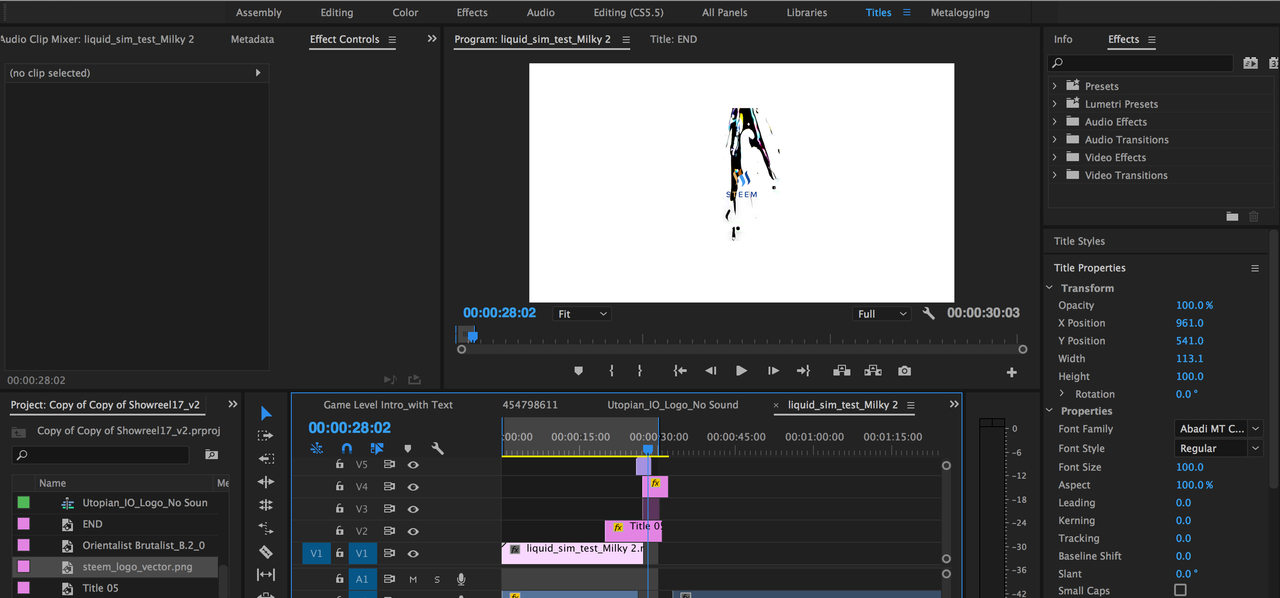Click the Lift button in Program monitor
Viewport: 1280px width, 598px height.
841,371
